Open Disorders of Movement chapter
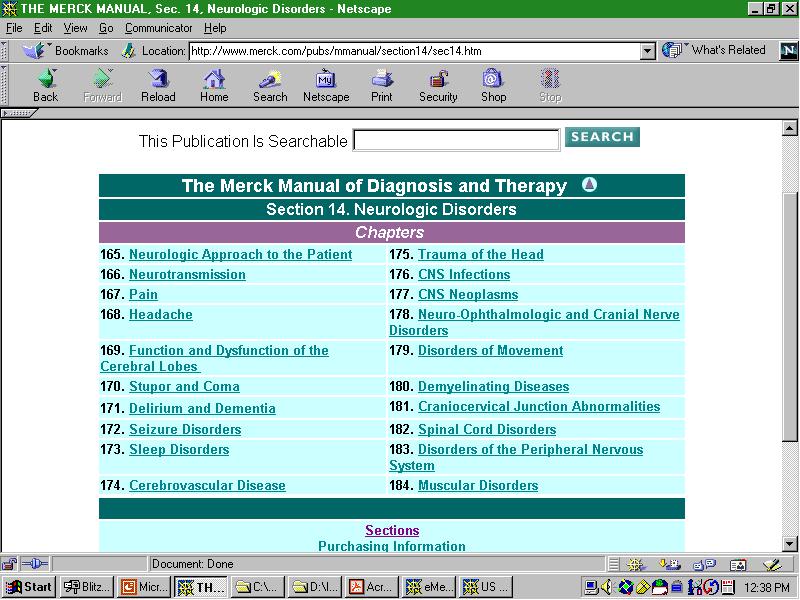The height and width of the screenshot is (600, 800). [490, 350]
